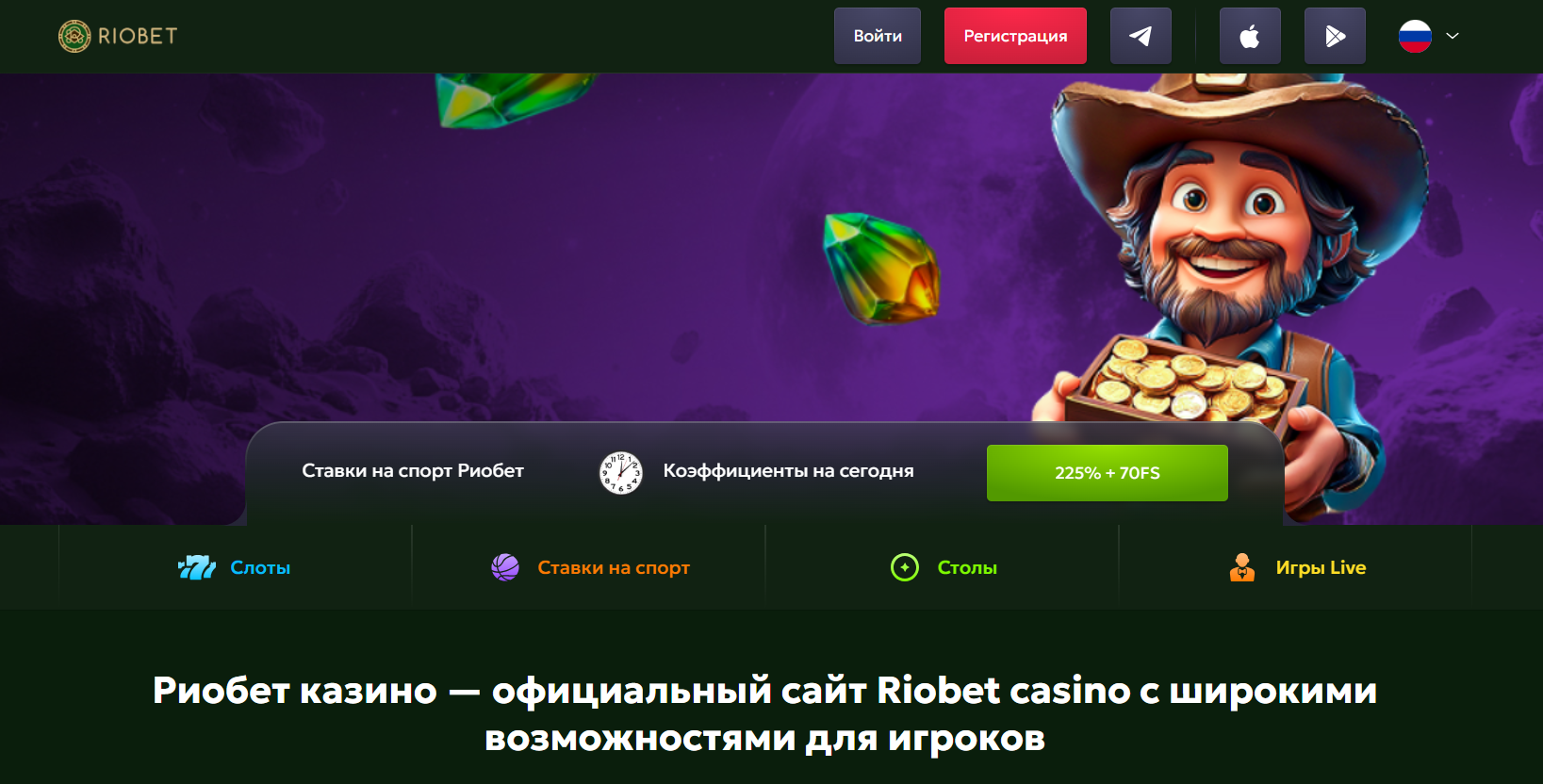Click the Russian flag language icon
Screen dimensions: 1543x784
click(x=1415, y=36)
